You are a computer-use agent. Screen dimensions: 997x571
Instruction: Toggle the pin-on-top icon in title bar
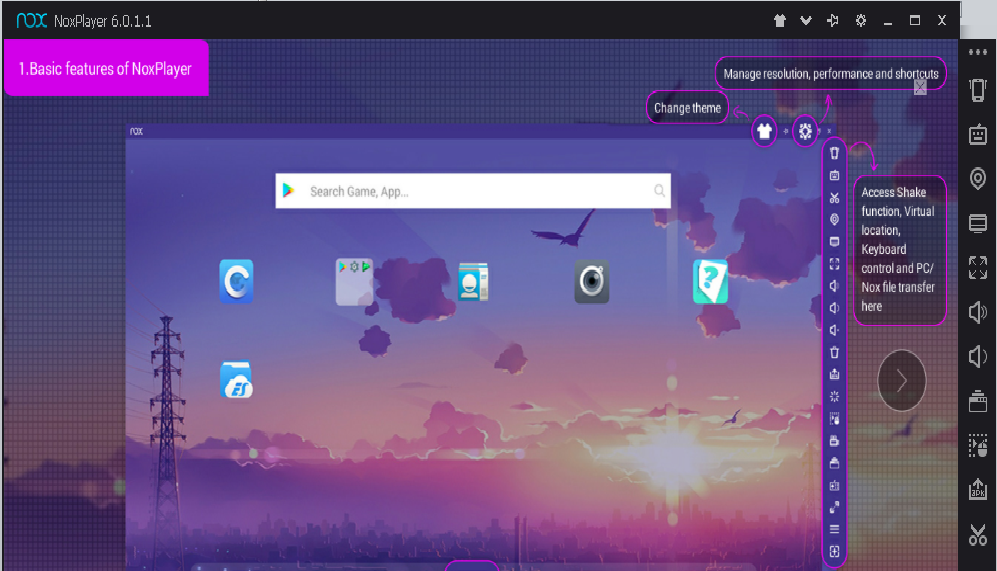tap(833, 21)
